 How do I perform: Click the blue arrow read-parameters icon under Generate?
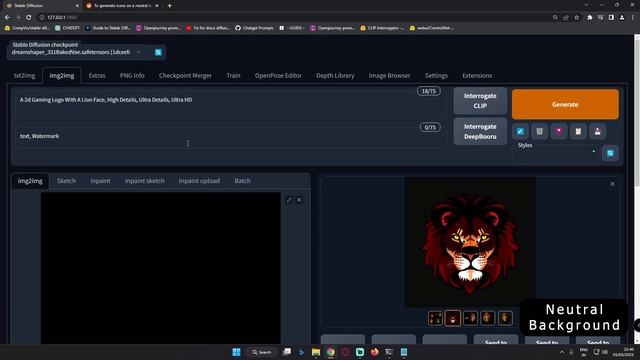(520, 131)
